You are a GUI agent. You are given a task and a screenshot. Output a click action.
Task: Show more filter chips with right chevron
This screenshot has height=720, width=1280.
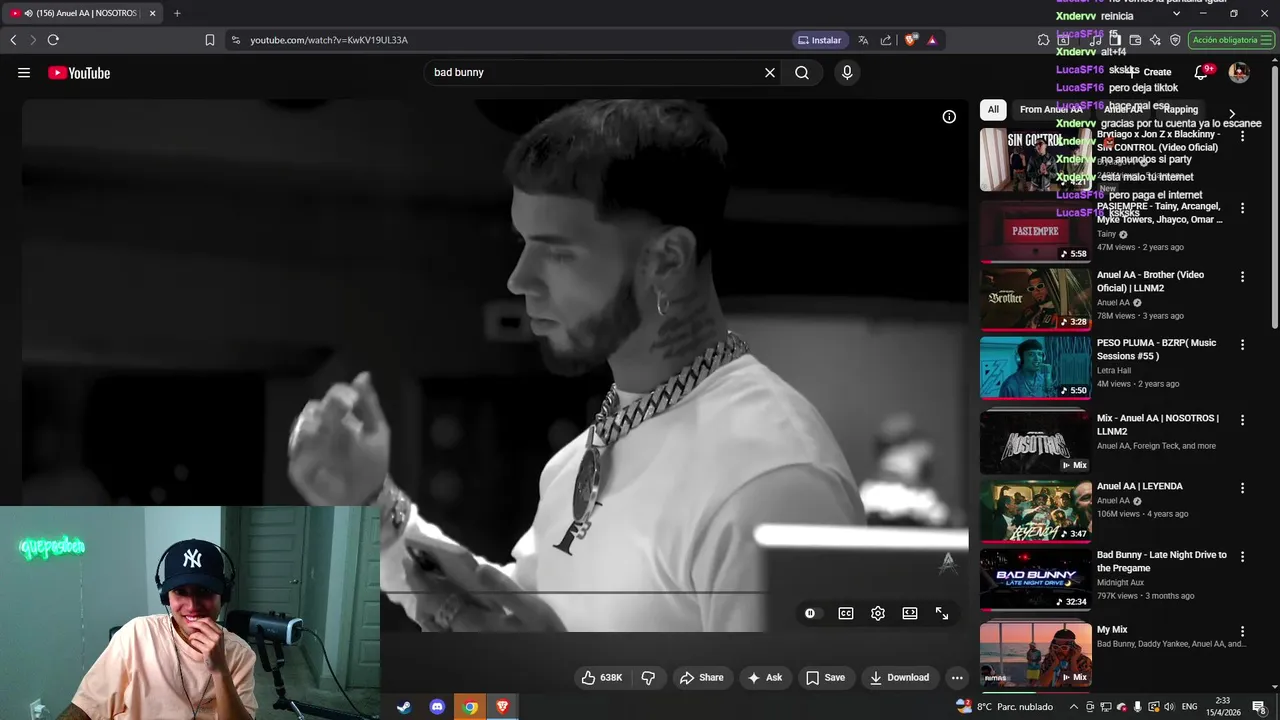tap(1232, 114)
